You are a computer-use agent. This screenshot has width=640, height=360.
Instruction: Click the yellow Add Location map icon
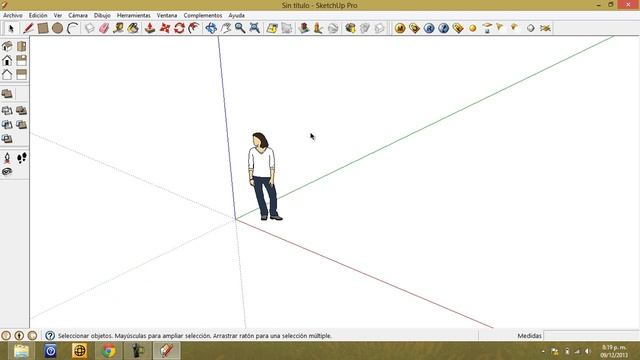pyautogui.click(x=272, y=28)
